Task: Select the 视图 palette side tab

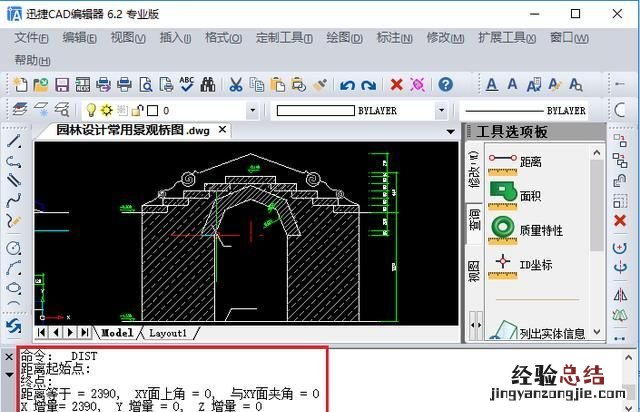Action: pos(474,271)
